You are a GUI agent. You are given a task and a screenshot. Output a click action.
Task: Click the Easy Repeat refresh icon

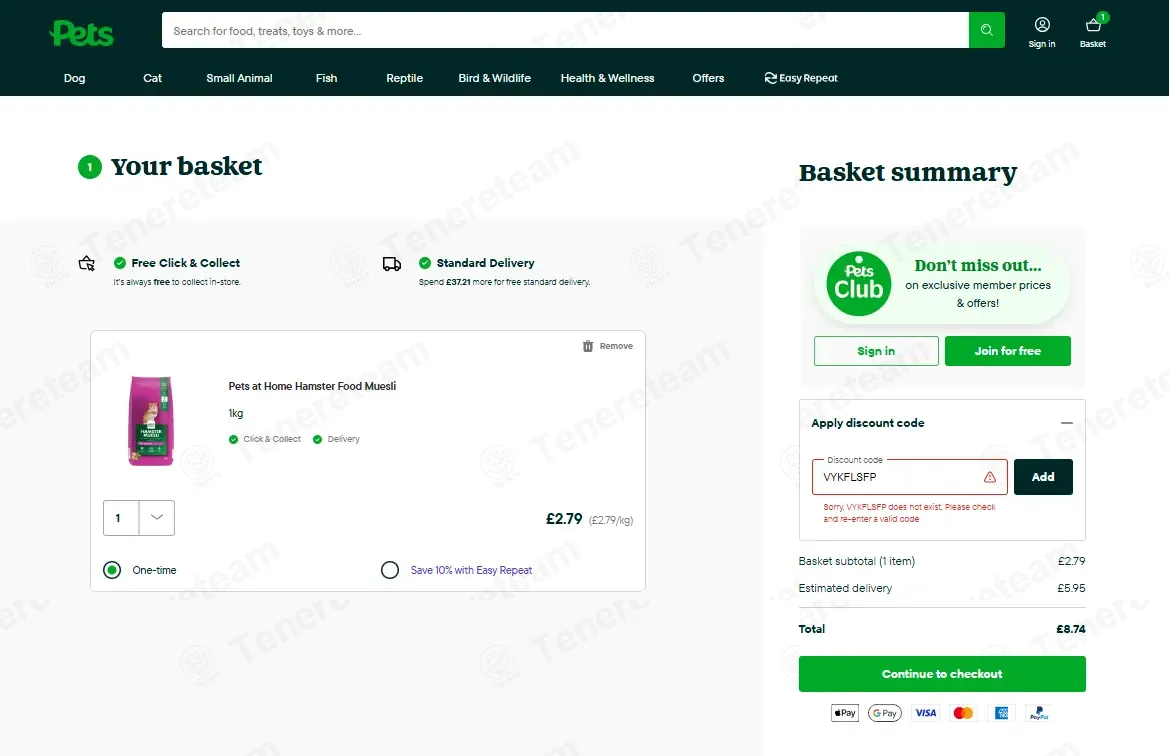[x=771, y=78]
